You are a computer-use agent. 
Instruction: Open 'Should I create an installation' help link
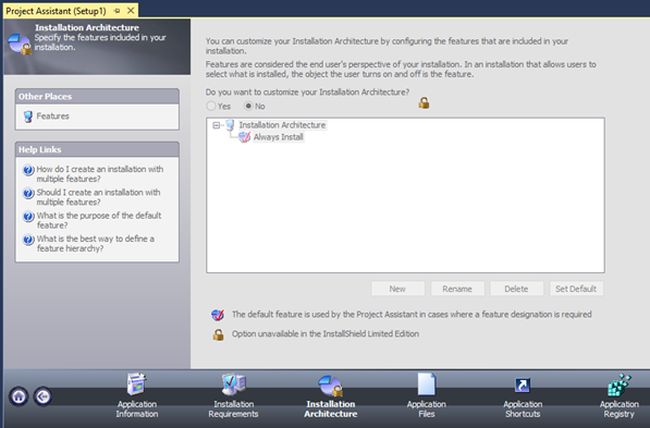tap(98, 197)
